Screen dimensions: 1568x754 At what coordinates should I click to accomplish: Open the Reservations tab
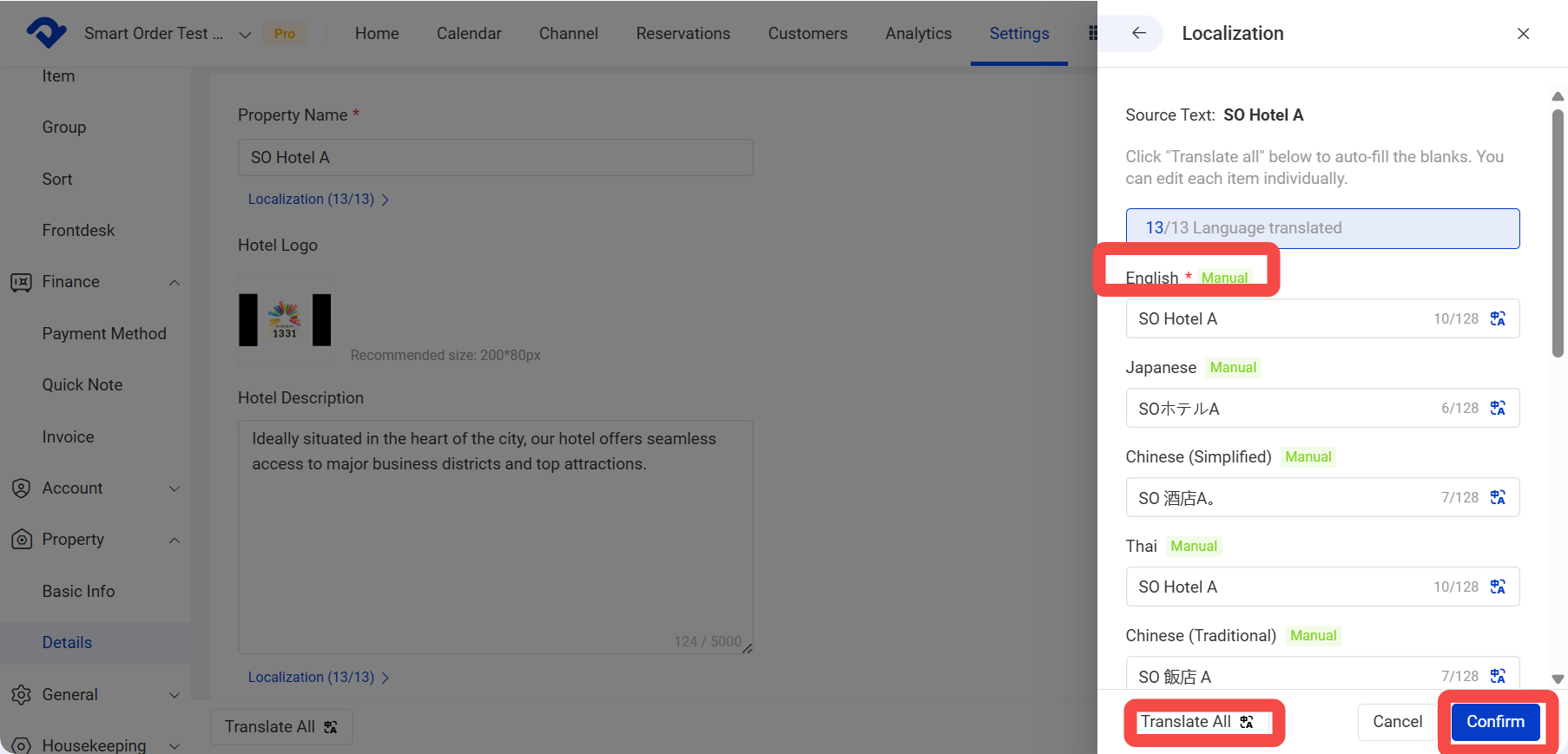[x=683, y=33]
